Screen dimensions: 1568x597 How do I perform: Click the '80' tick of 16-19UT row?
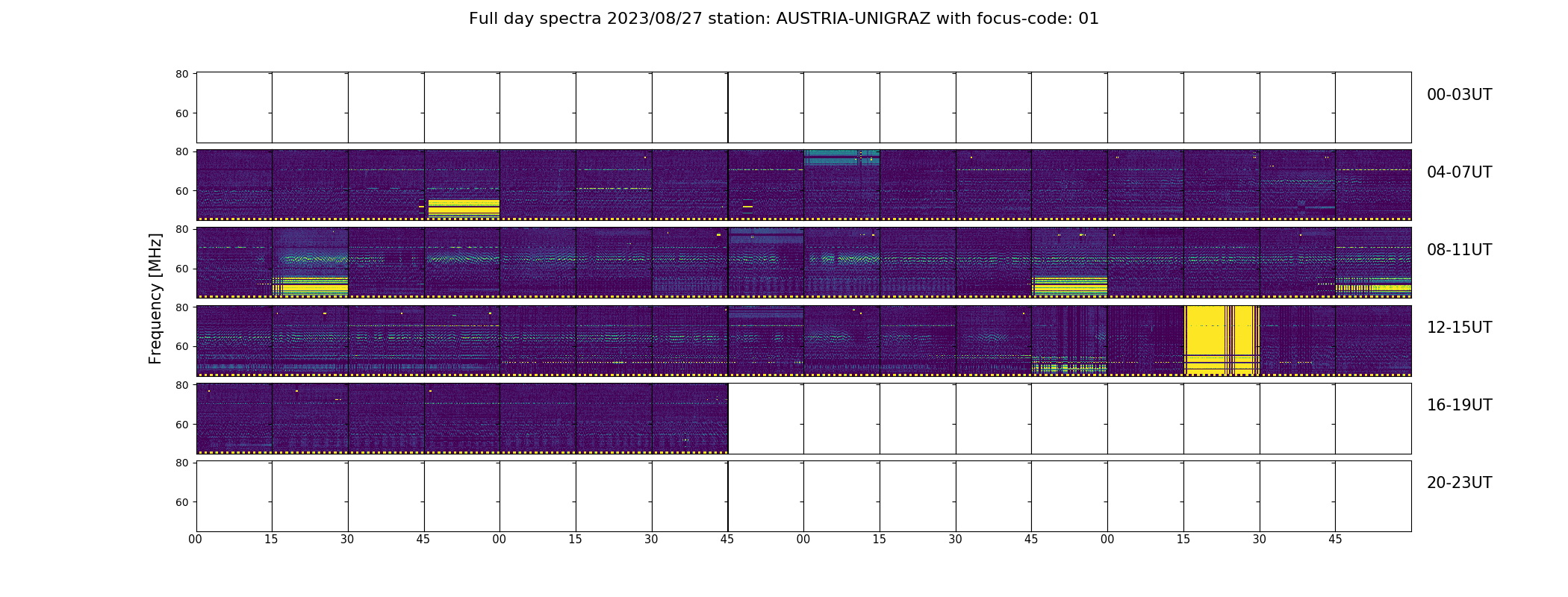click(x=181, y=385)
